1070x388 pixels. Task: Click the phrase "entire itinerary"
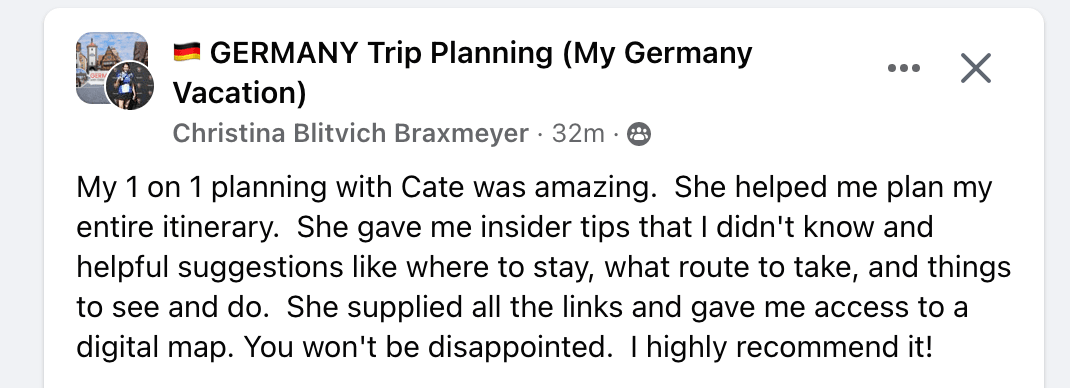pyautogui.click(x=173, y=228)
